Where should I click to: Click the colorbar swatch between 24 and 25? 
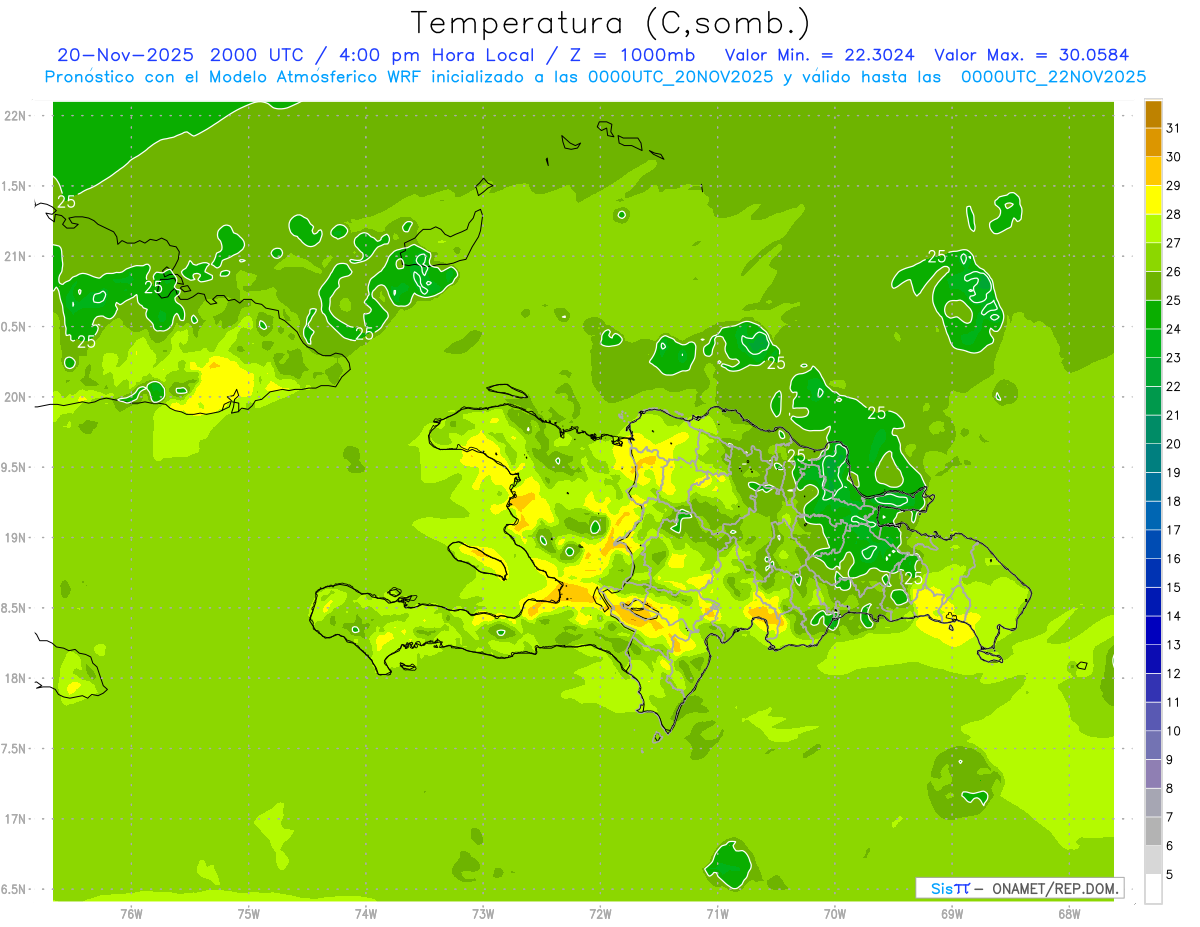pyautogui.click(x=1153, y=315)
